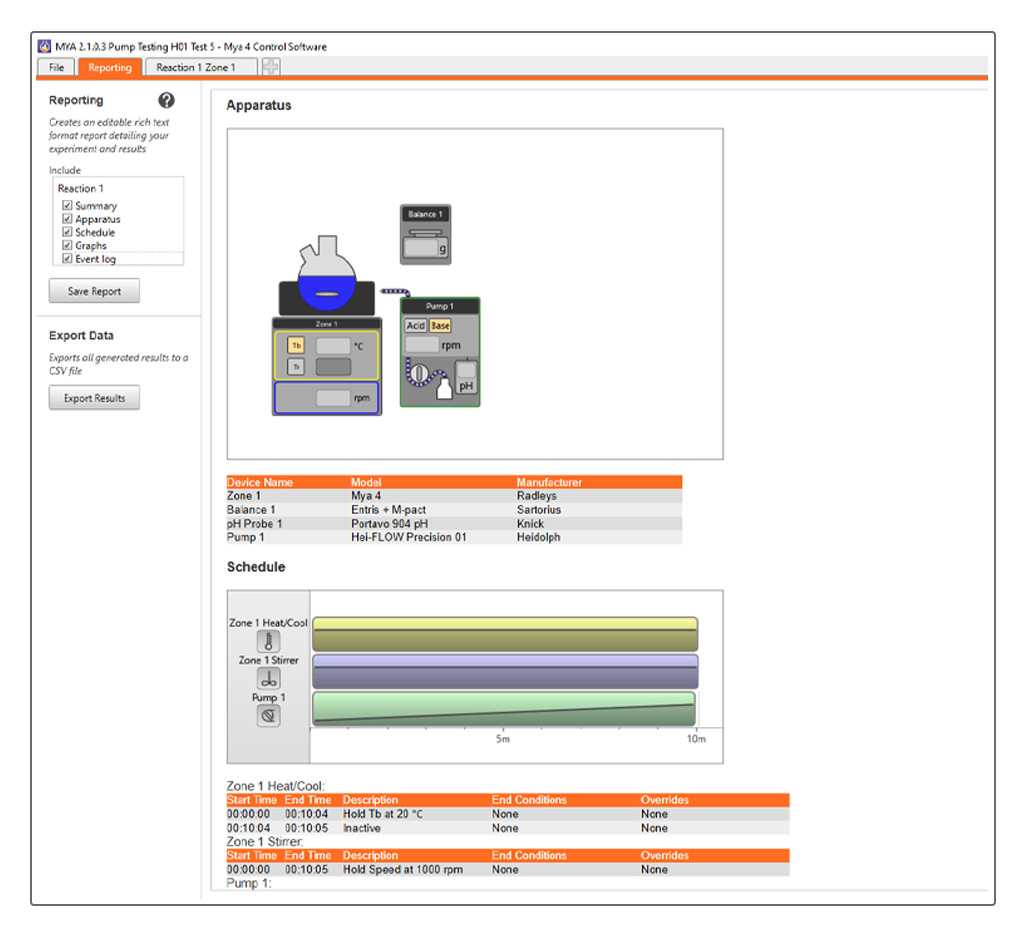
Task: Click 'Hei-FLOW Precision 01' model cell
Action: [x=409, y=538]
